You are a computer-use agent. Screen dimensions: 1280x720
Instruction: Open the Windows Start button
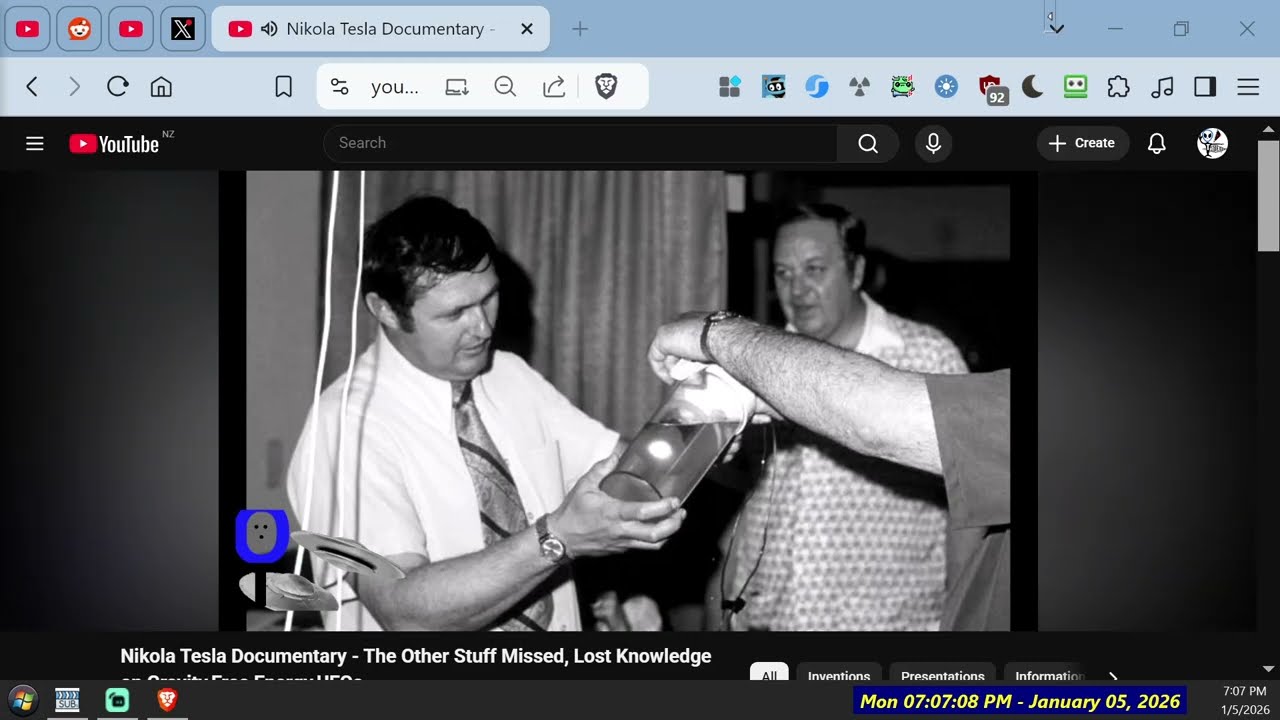22,700
